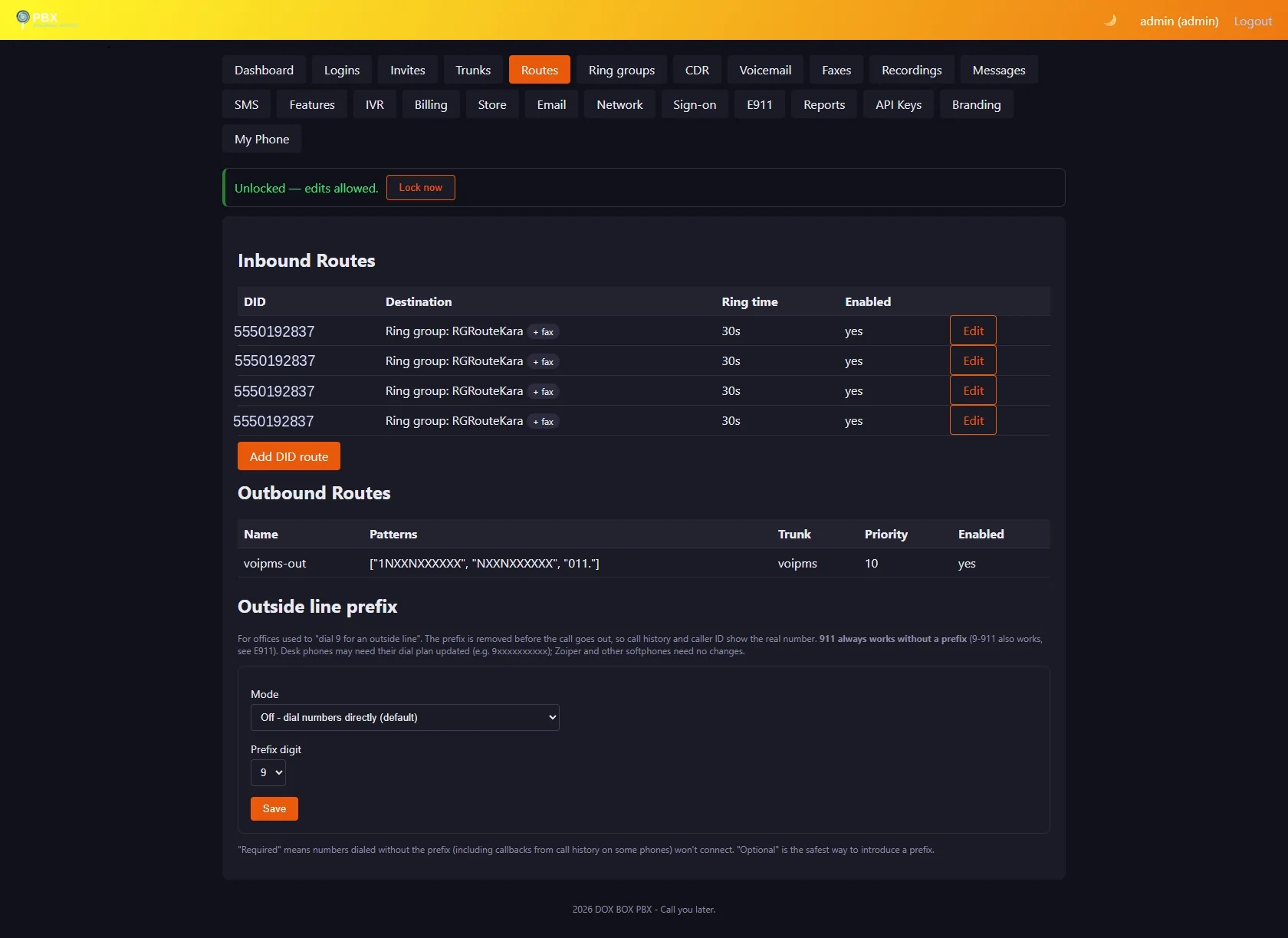1288x938 pixels.
Task: Open the E911 tab
Action: pyautogui.click(x=760, y=104)
